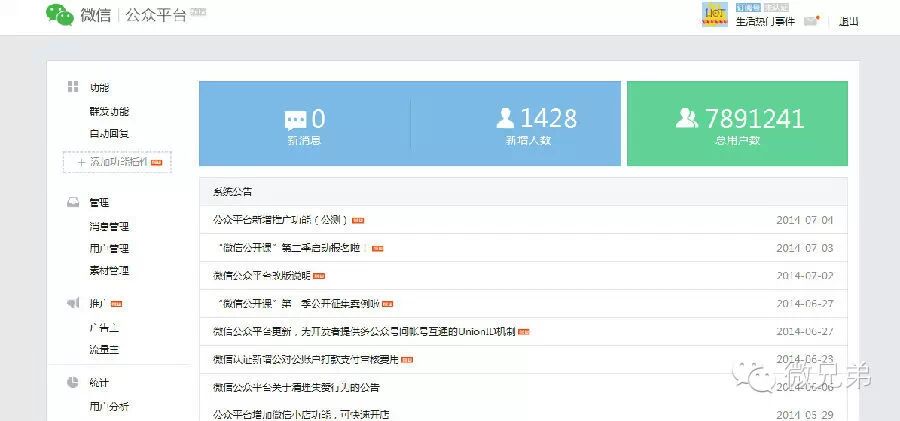The height and width of the screenshot is (421, 900).
Task: Open 用户管理 in the sidebar
Action: click(109, 249)
